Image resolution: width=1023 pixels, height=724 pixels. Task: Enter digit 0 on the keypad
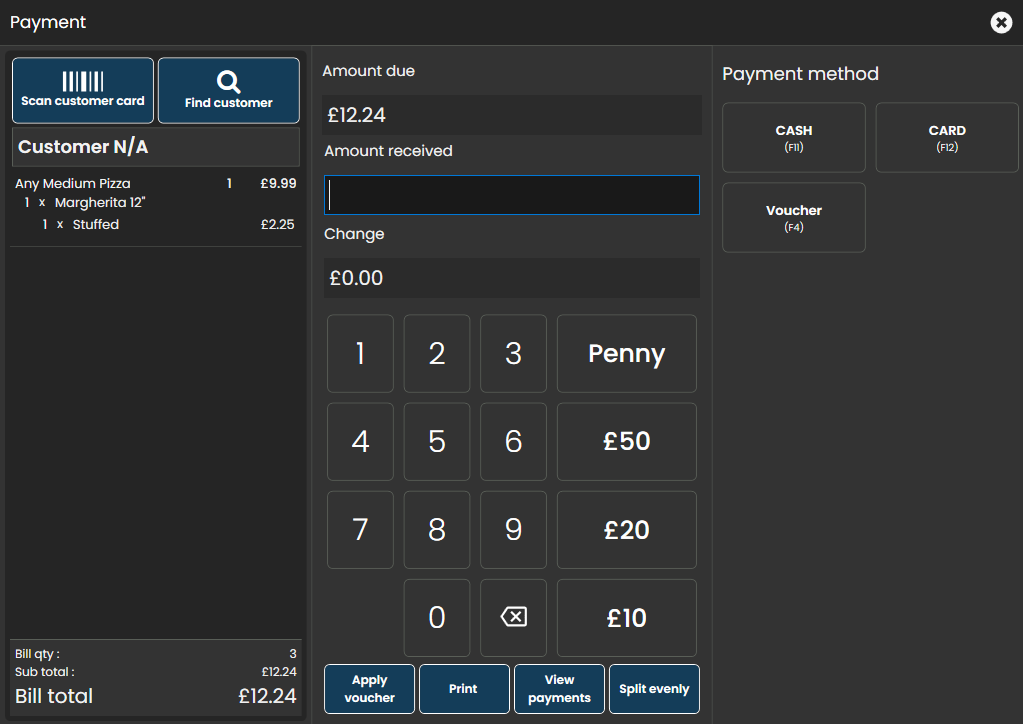tap(437, 617)
